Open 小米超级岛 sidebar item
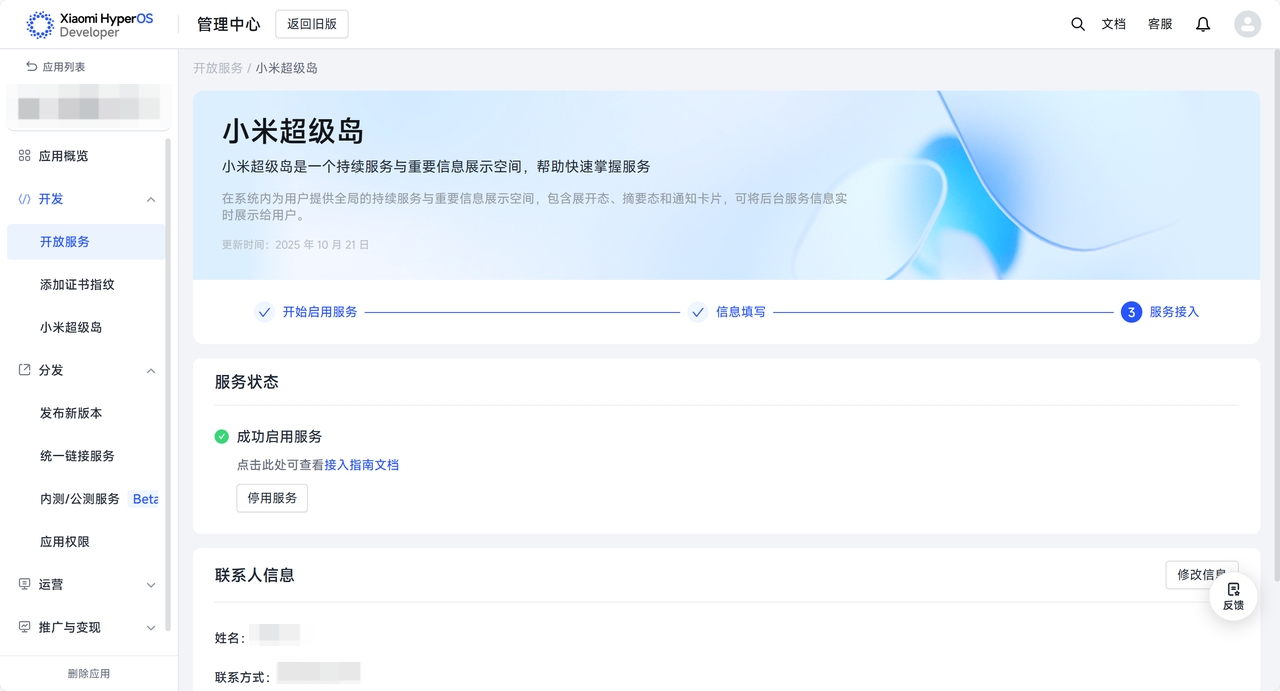 coord(71,327)
